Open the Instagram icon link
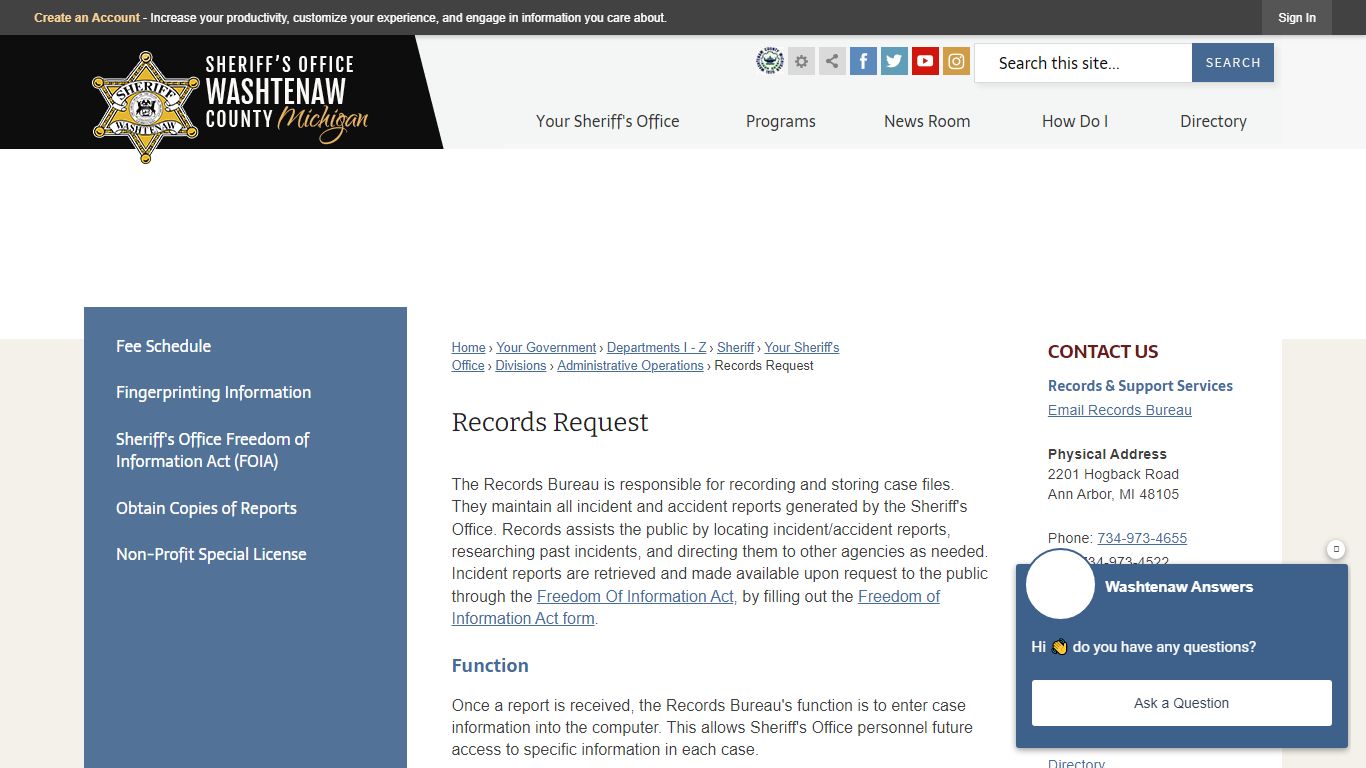 (x=956, y=62)
